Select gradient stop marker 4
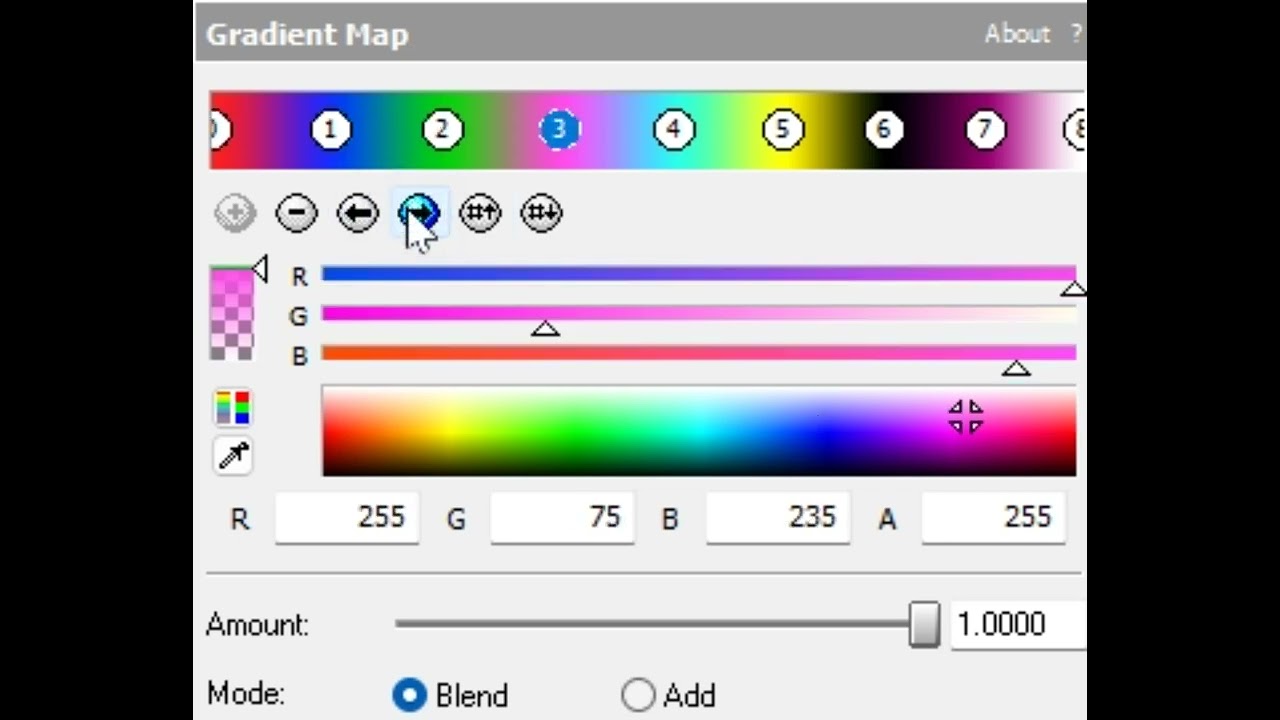The image size is (1280, 720). tap(674, 130)
